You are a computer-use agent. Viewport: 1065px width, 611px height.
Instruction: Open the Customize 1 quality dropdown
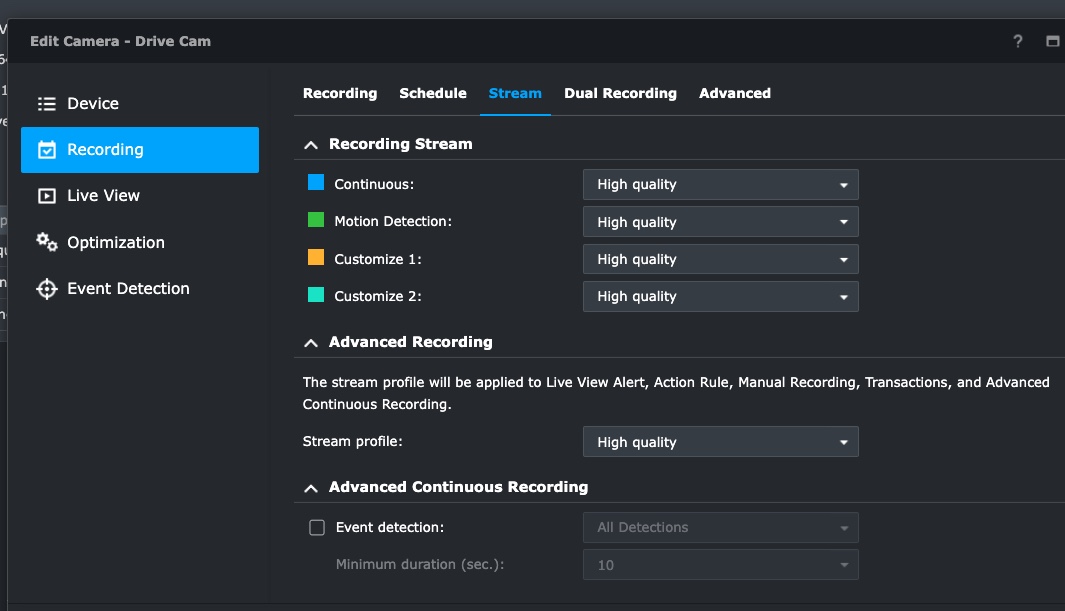coord(720,259)
